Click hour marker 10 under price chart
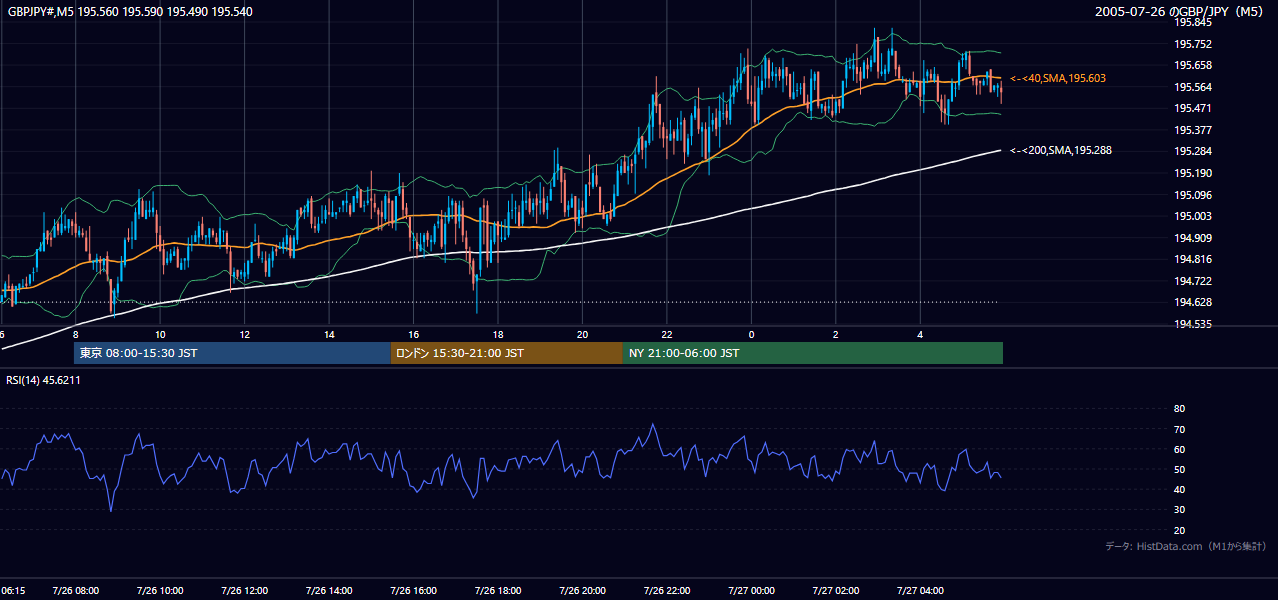1278x600 pixels. coord(160,334)
